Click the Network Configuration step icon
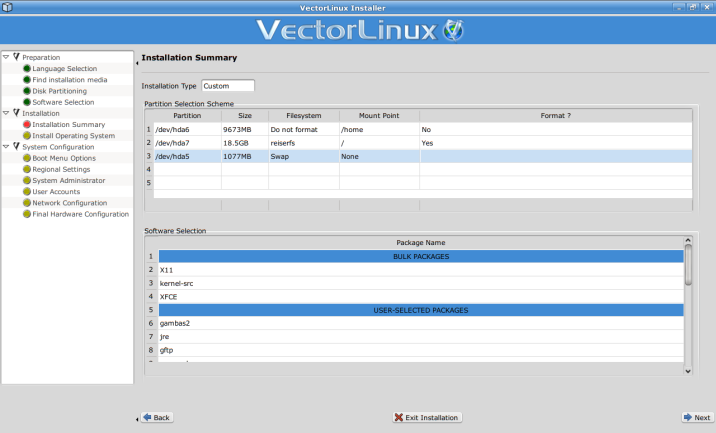The width and height of the screenshot is (716, 433). click(27, 203)
